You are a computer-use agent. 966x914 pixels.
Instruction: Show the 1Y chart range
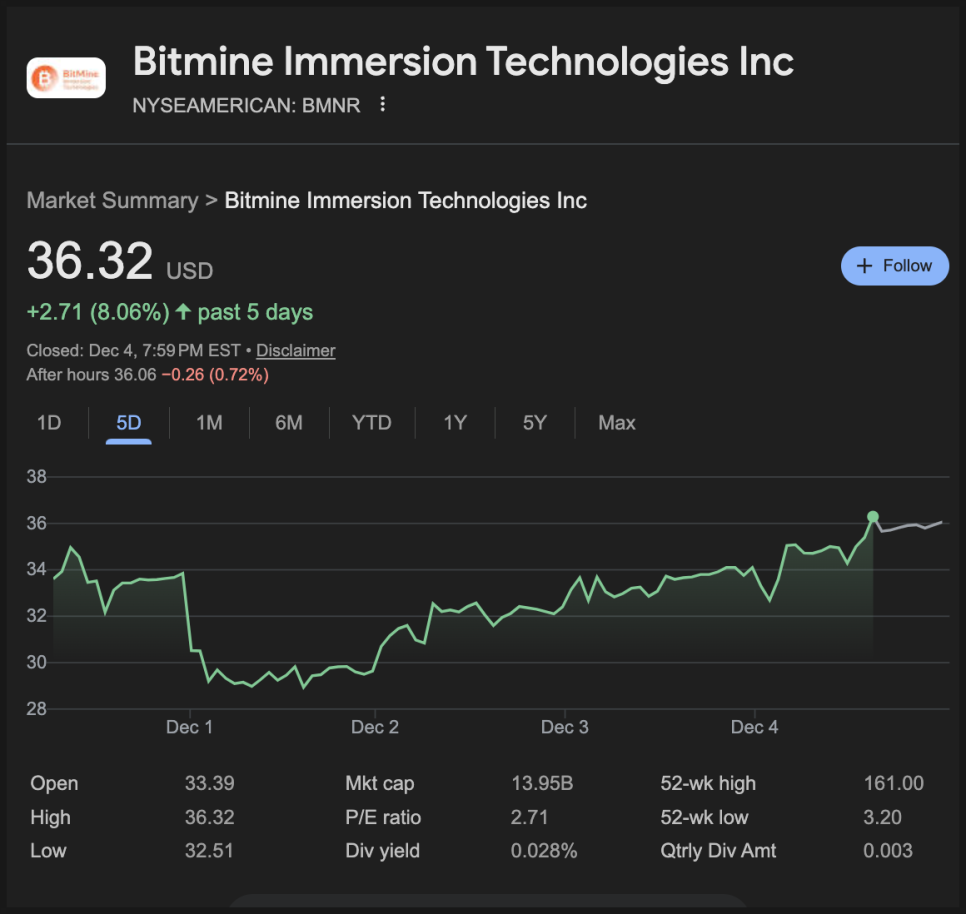(x=455, y=423)
